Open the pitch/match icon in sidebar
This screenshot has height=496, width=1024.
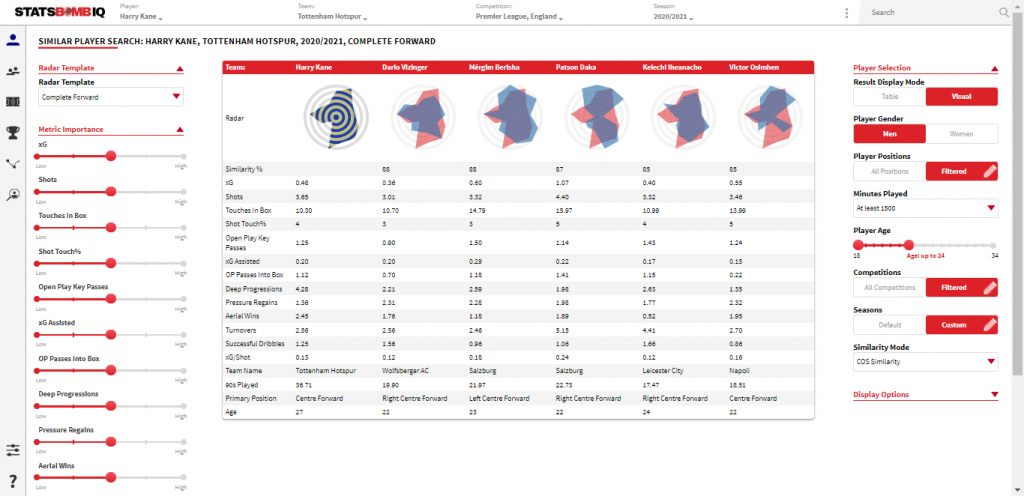point(12,102)
